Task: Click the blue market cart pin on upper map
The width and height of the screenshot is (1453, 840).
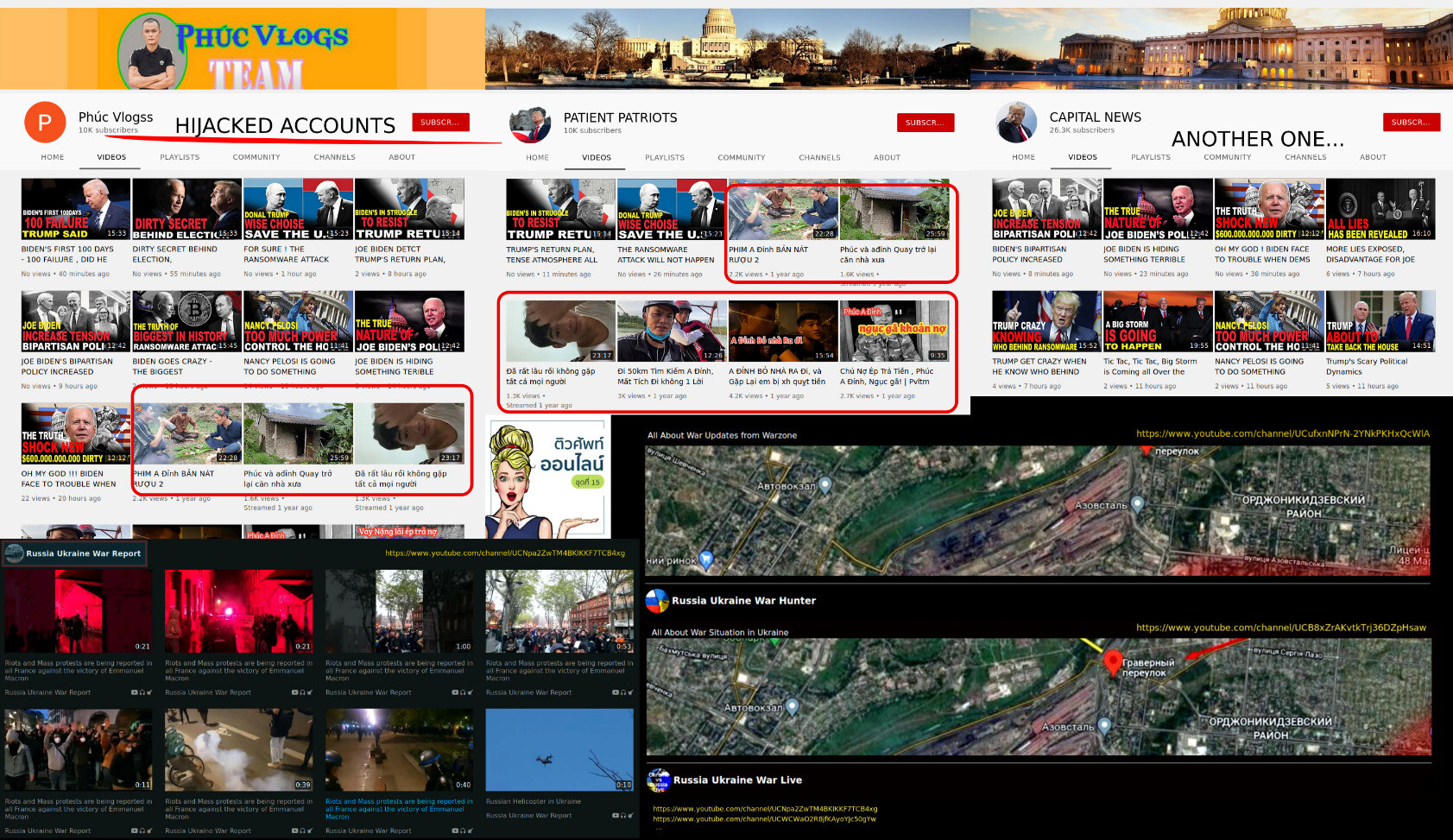Action: [x=706, y=560]
